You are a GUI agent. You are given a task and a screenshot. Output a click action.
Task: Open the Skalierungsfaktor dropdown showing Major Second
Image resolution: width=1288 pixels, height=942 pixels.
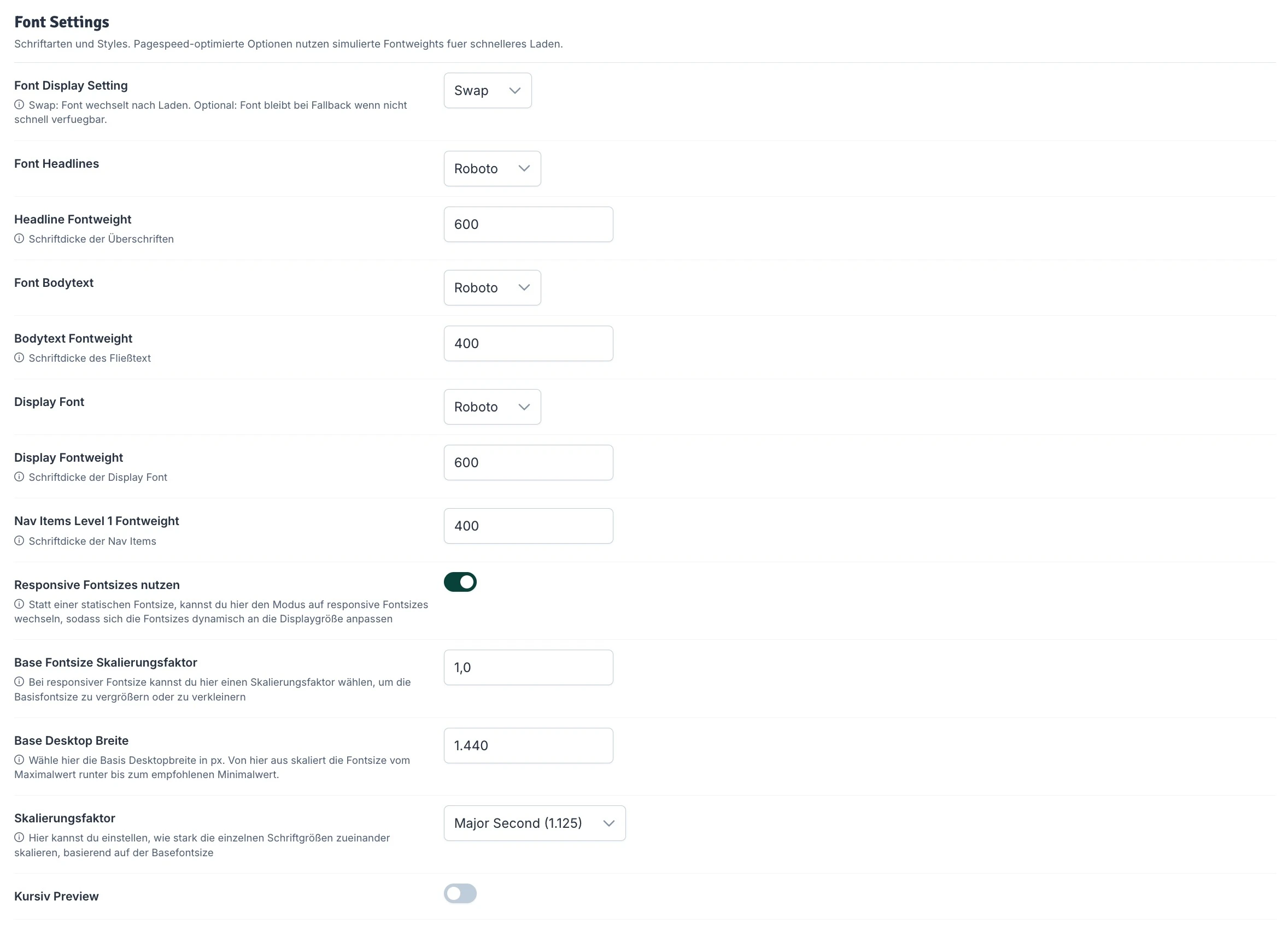coord(535,823)
